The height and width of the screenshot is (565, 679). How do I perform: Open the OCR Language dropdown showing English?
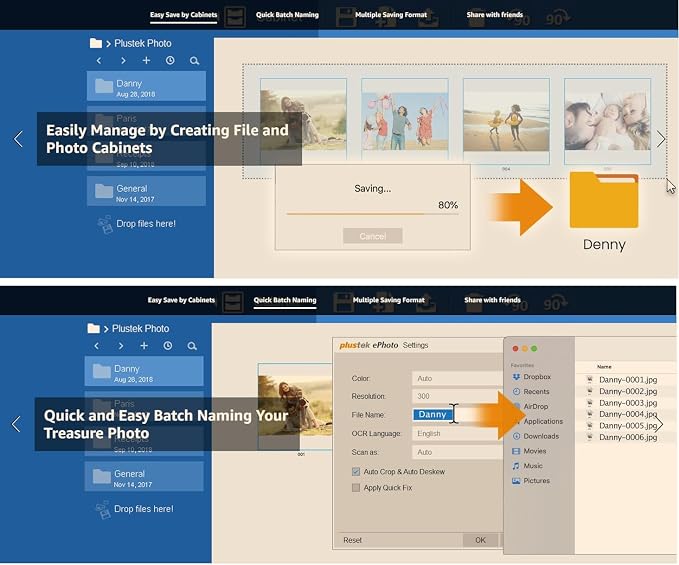pos(457,434)
